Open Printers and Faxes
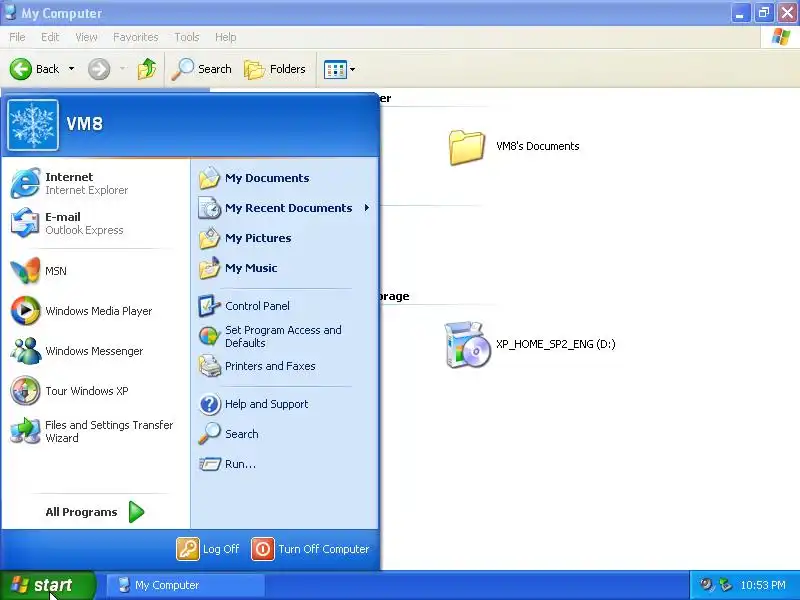The height and width of the screenshot is (600, 800). (285, 366)
